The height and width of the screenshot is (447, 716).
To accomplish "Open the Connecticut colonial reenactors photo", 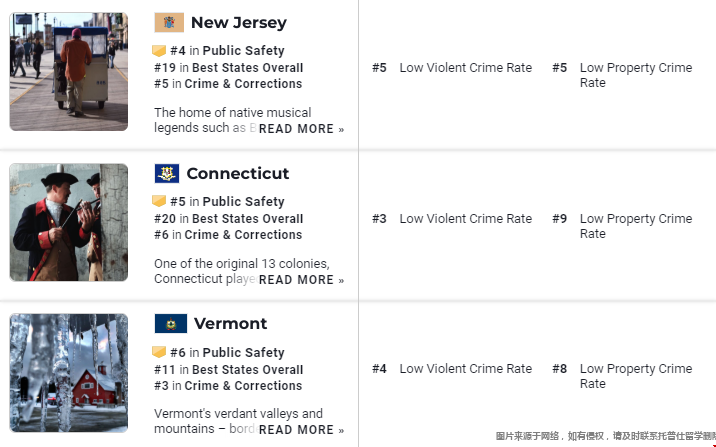I will pos(69,222).
